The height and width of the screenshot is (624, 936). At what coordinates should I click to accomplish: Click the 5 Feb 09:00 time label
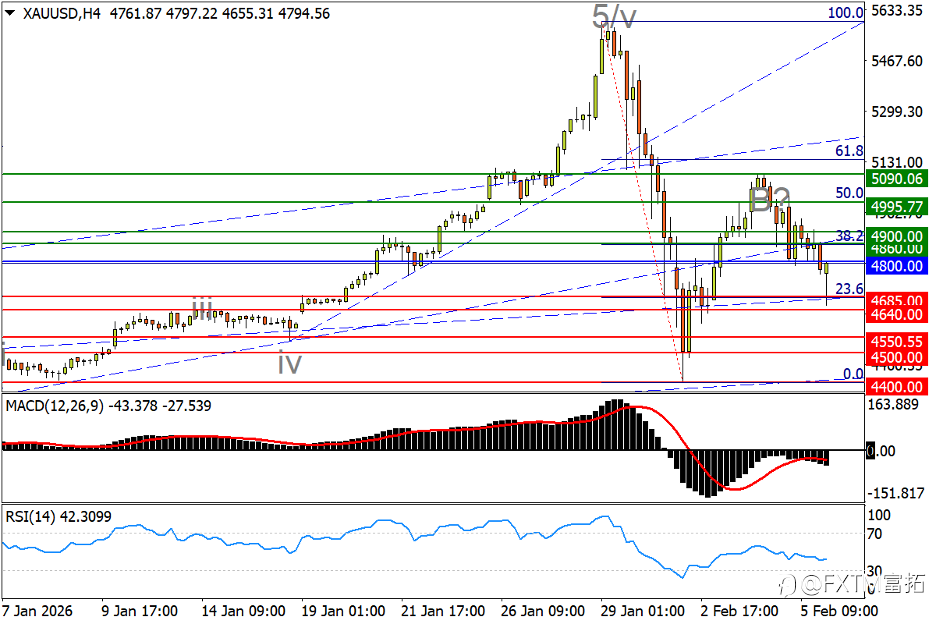point(839,611)
